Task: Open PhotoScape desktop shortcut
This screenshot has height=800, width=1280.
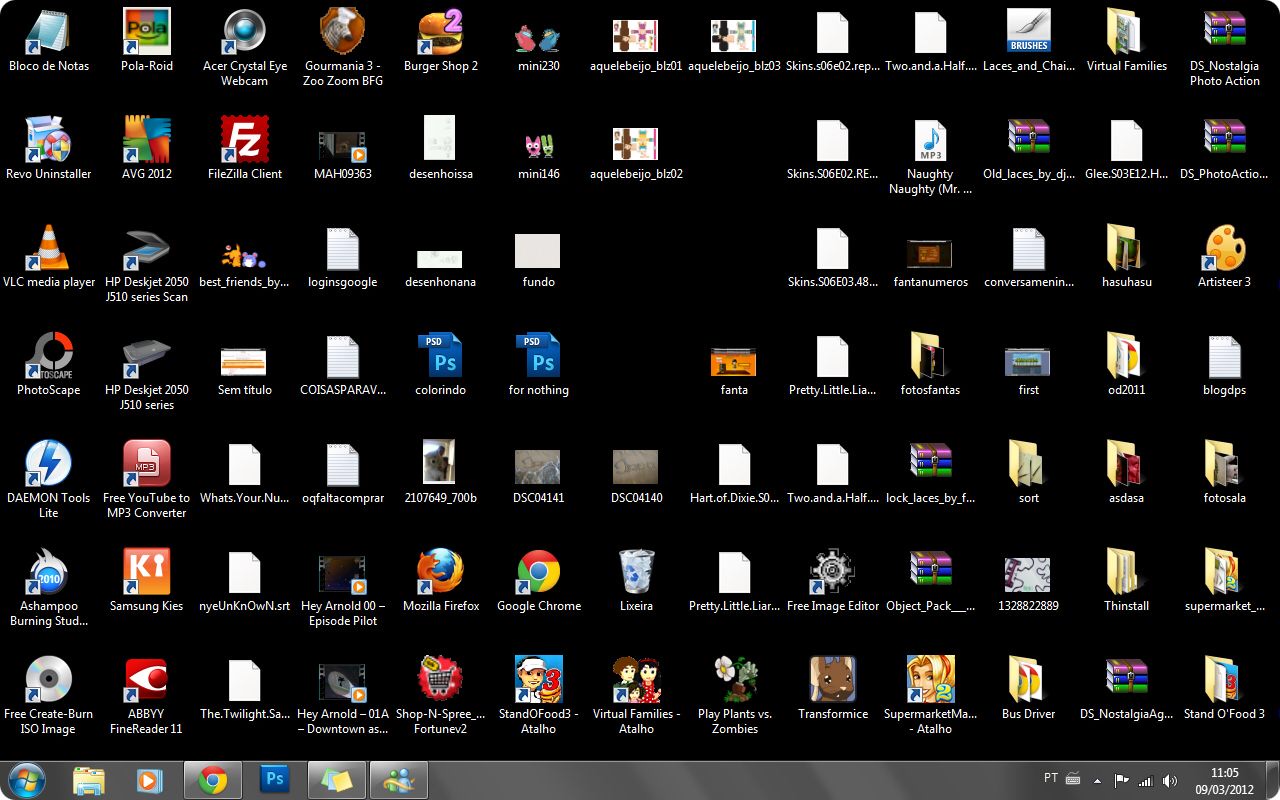Action: pyautogui.click(x=48, y=357)
